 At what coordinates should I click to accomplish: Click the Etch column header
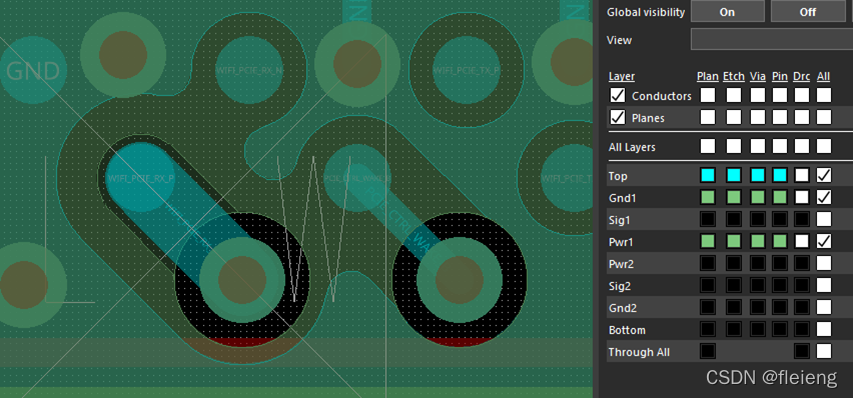[x=733, y=77]
